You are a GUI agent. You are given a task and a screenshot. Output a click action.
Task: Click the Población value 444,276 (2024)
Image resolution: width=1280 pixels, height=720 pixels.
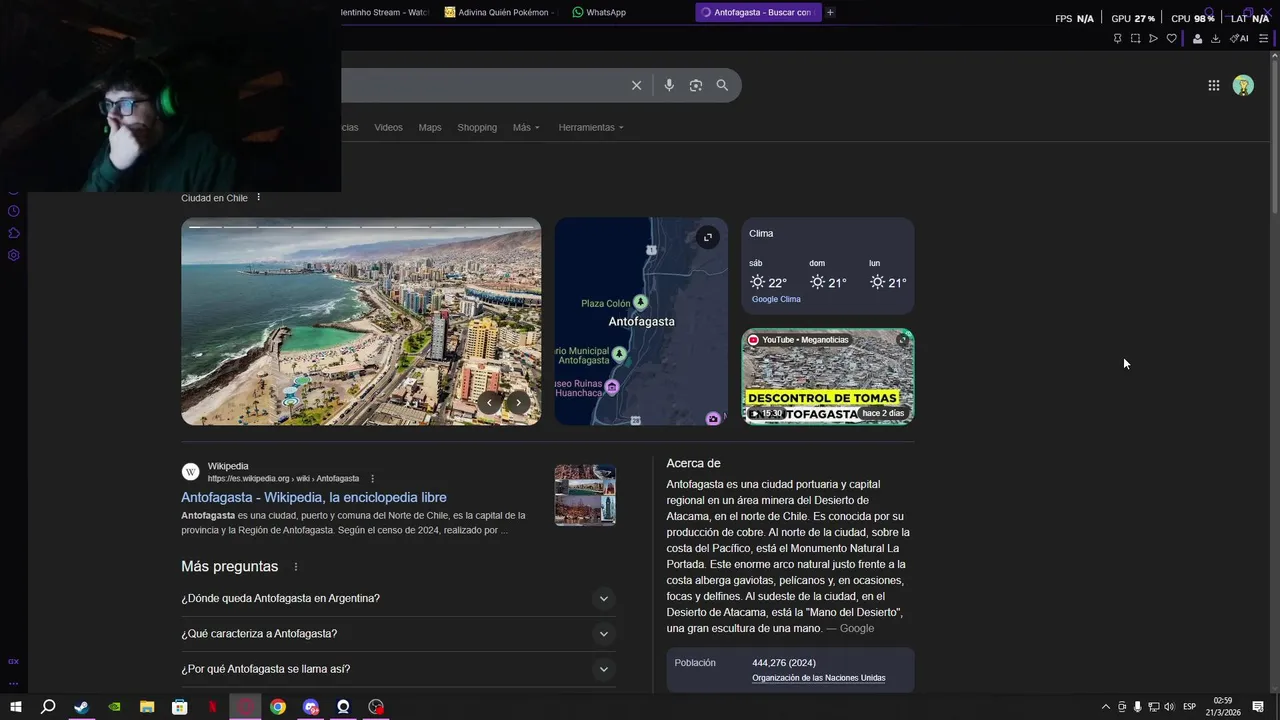point(784,663)
